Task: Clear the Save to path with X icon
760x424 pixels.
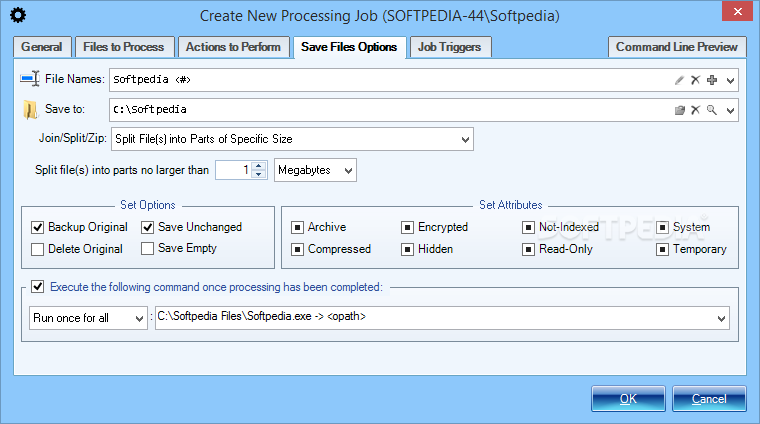Action: tap(695, 110)
